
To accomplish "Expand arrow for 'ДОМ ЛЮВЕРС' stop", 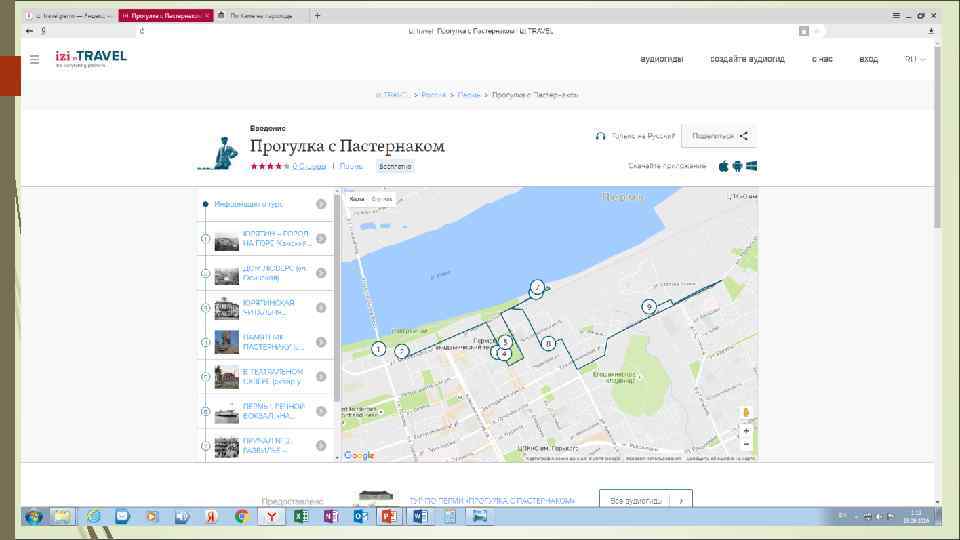I will point(321,273).
